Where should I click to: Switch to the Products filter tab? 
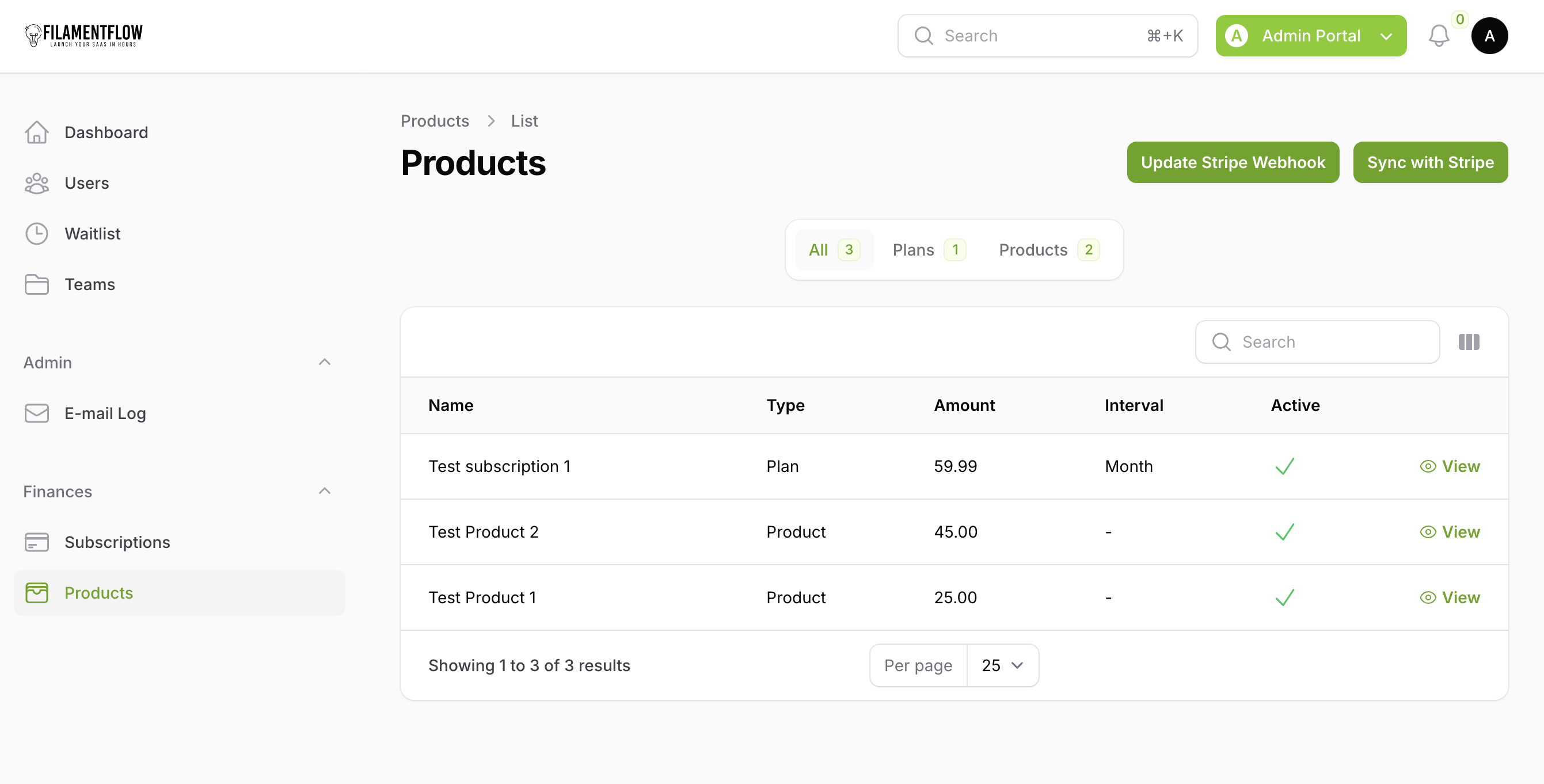click(x=1048, y=250)
